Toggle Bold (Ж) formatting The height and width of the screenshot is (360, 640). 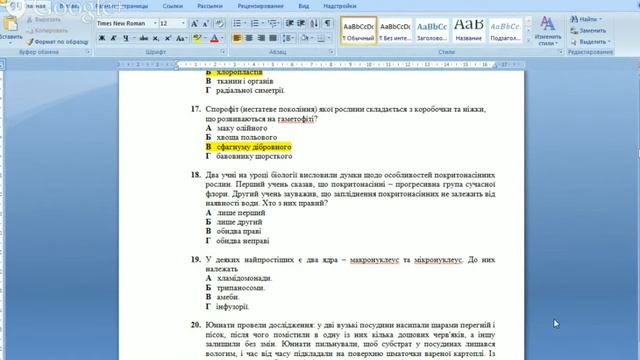tap(102, 38)
